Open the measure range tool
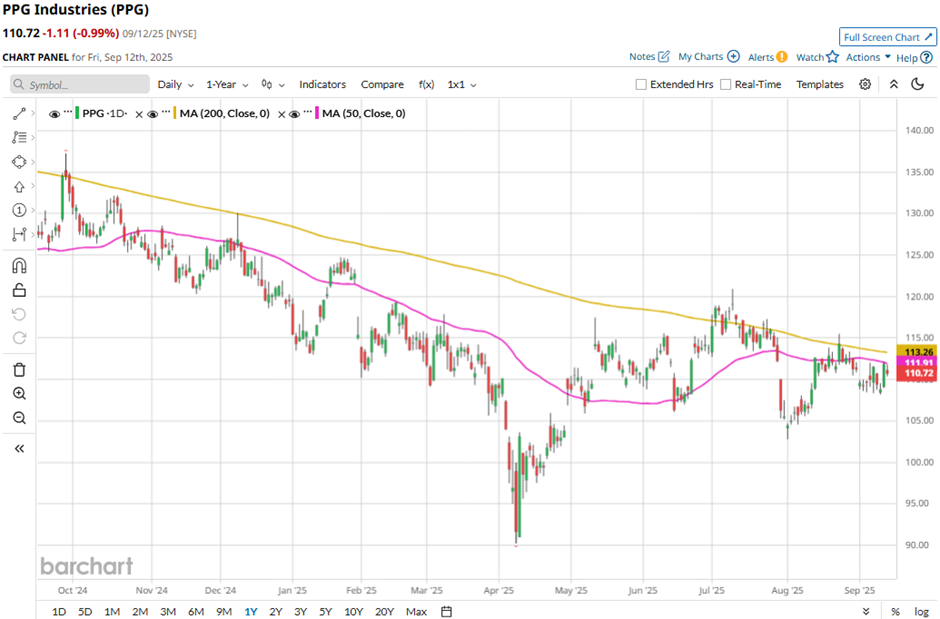The image size is (940, 619). [x=19, y=234]
